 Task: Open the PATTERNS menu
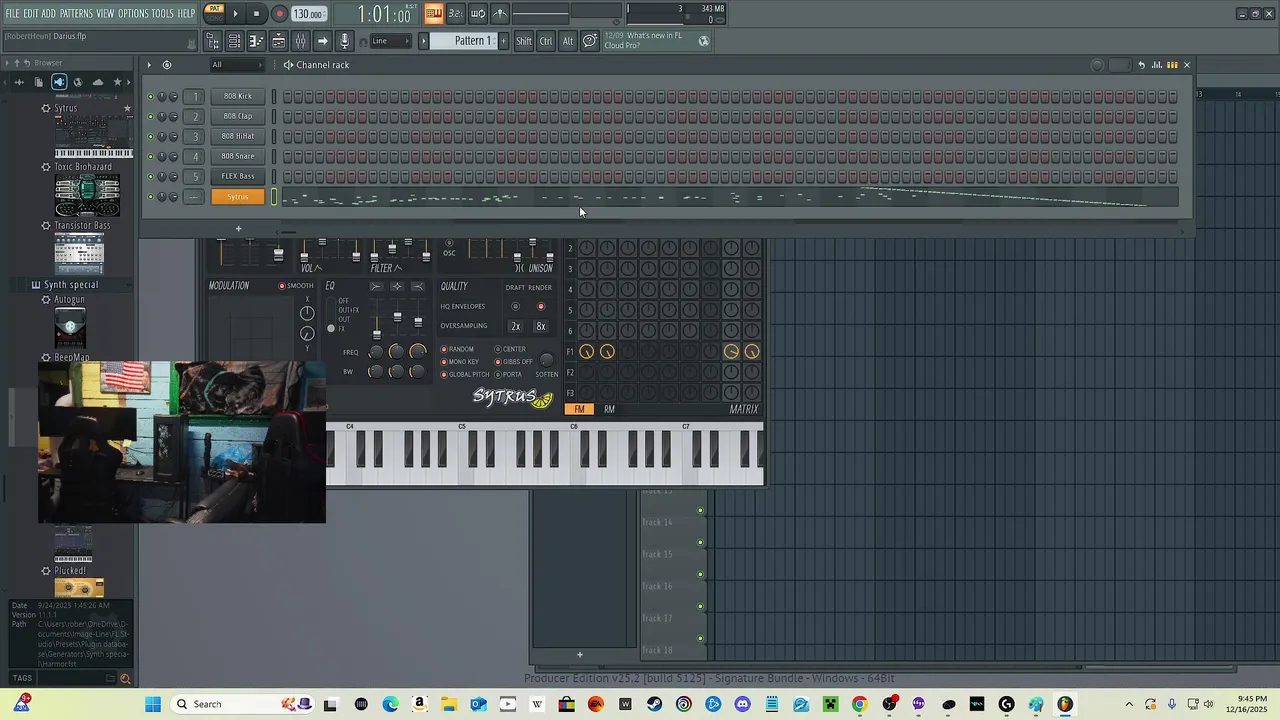76,13
